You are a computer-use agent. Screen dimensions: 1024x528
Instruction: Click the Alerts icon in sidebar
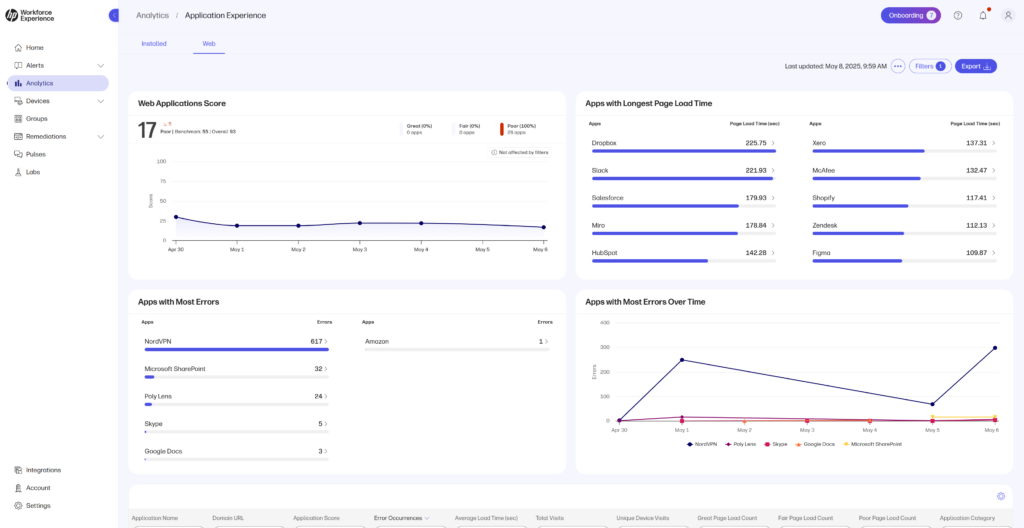tap(18, 65)
